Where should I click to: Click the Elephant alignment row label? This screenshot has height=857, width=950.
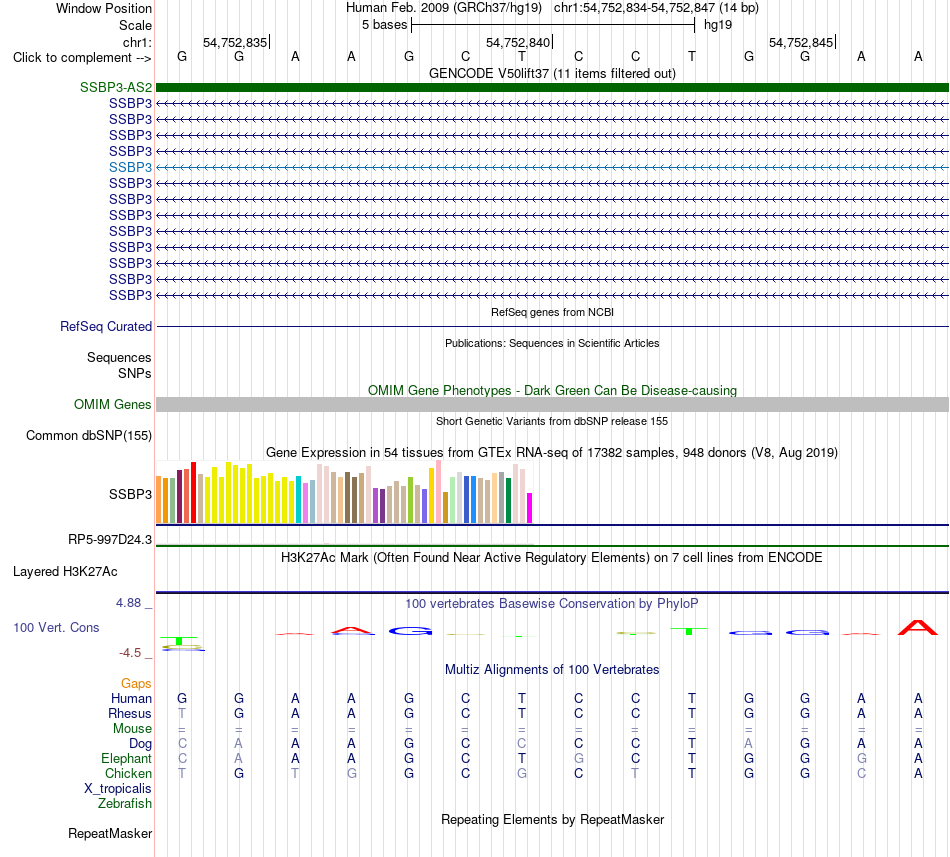pos(126,758)
